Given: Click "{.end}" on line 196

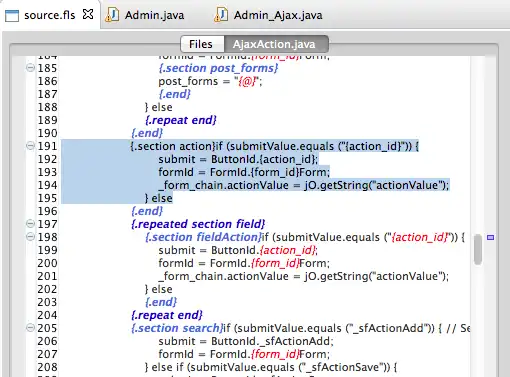Looking at the screenshot, I should (147, 211).
